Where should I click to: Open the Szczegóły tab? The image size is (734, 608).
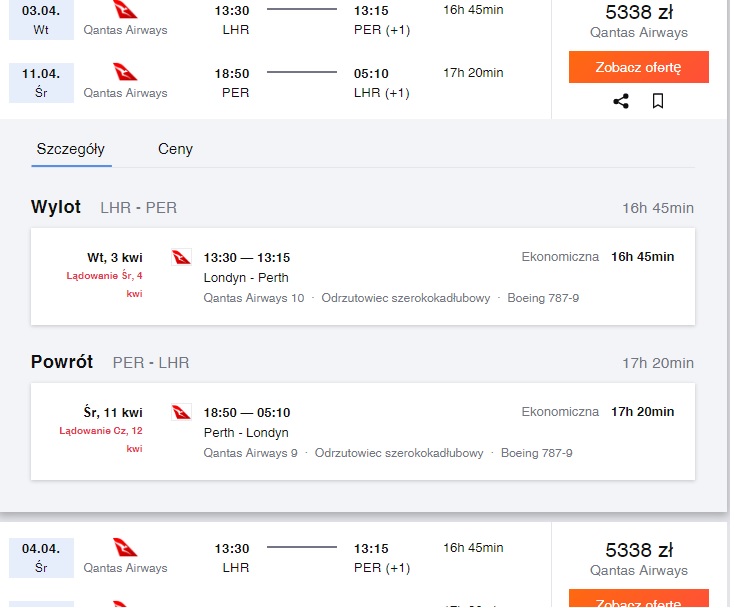click(71, 149)
